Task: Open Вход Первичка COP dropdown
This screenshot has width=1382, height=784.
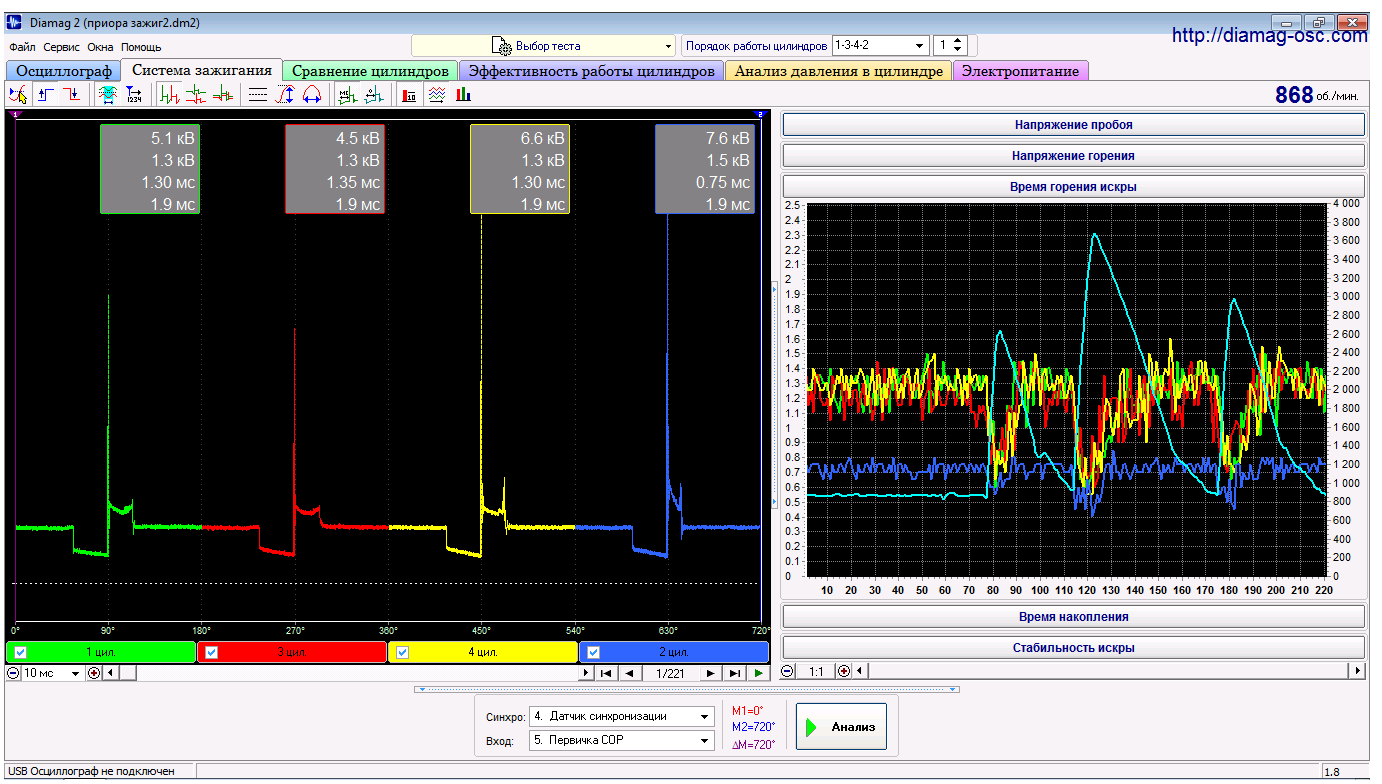Action: pos(622,741)
